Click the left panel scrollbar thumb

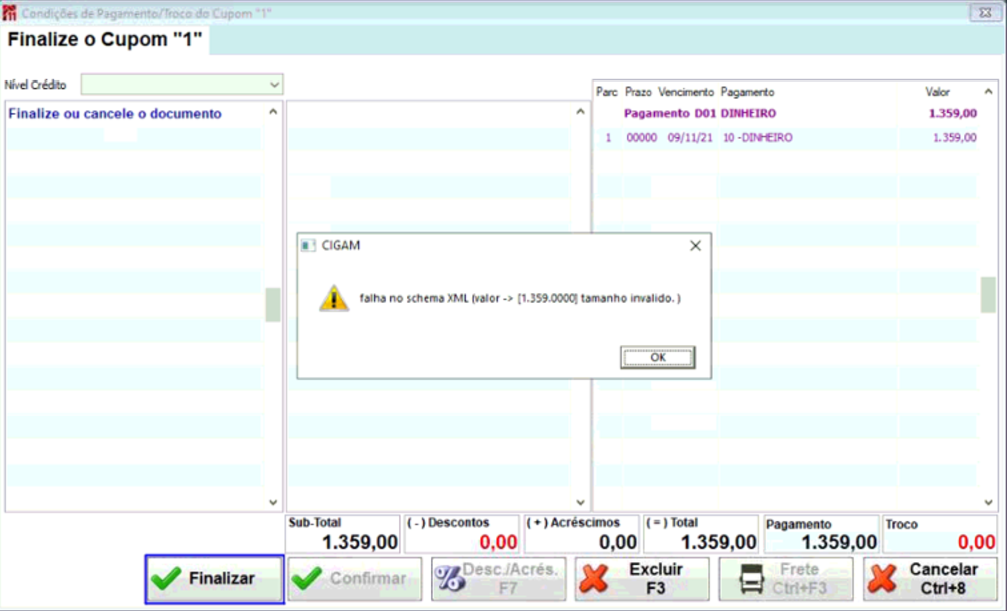pyautogui.click(x=273, y=305)
